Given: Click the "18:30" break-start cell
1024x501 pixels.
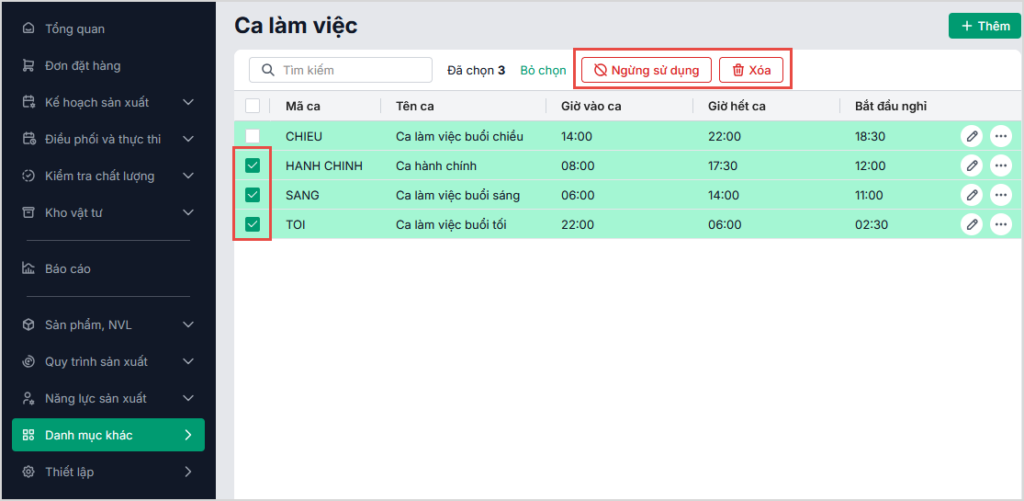Looking at the screenshot, I should click(x=870, y=136).
